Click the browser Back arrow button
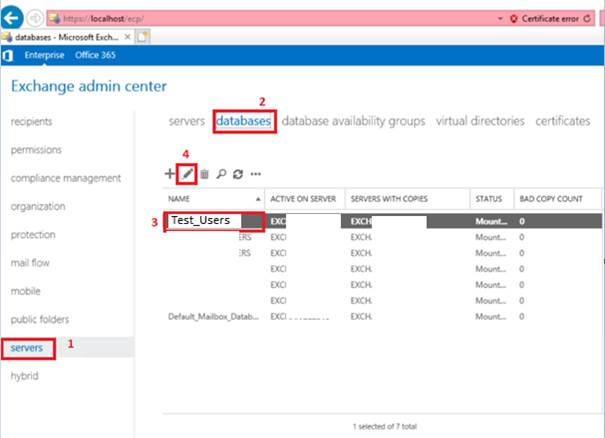605x438 pixels. pyautogui.click(x=14, y=19)
